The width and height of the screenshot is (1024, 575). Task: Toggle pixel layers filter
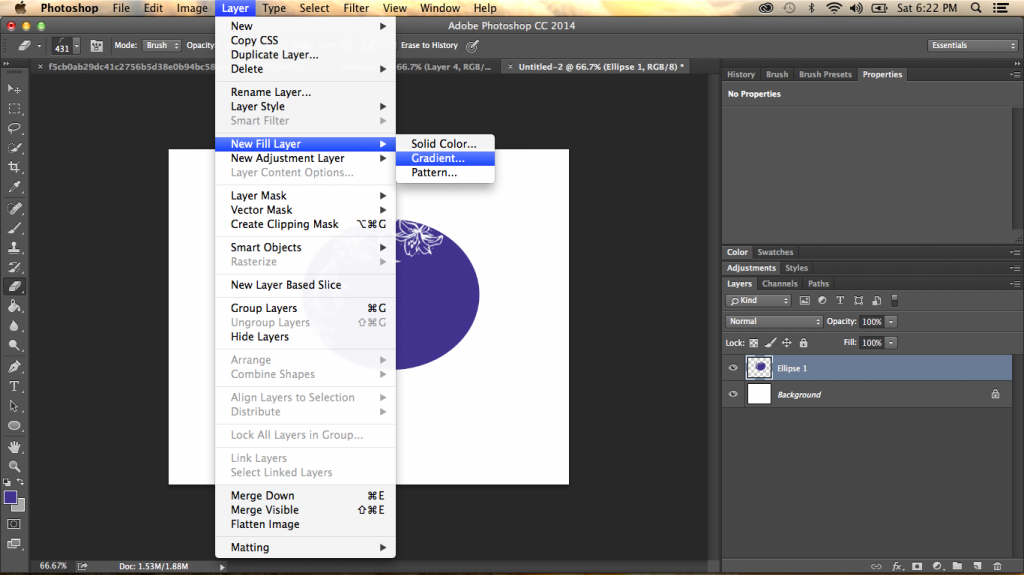[805, 301]
